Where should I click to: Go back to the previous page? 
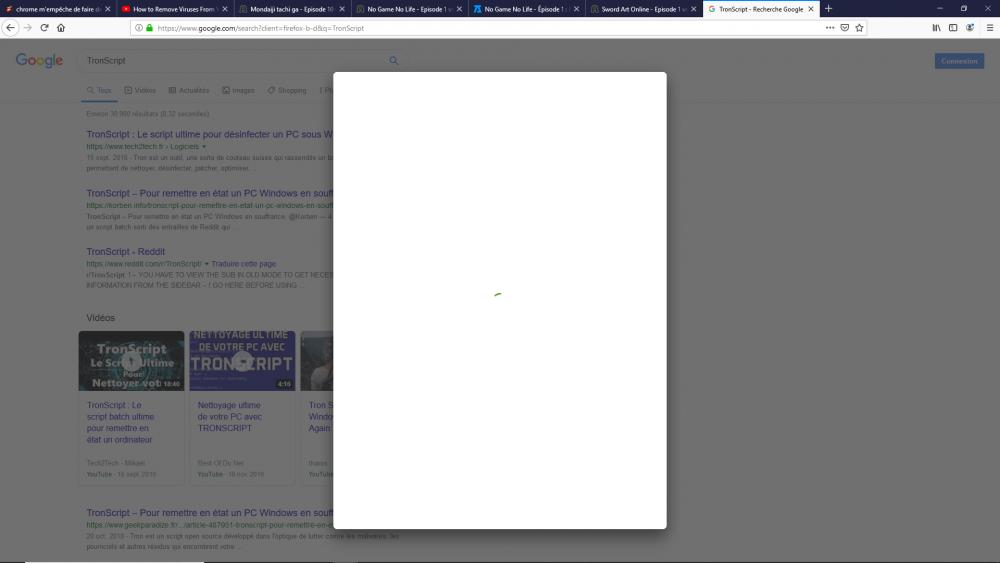10,27
